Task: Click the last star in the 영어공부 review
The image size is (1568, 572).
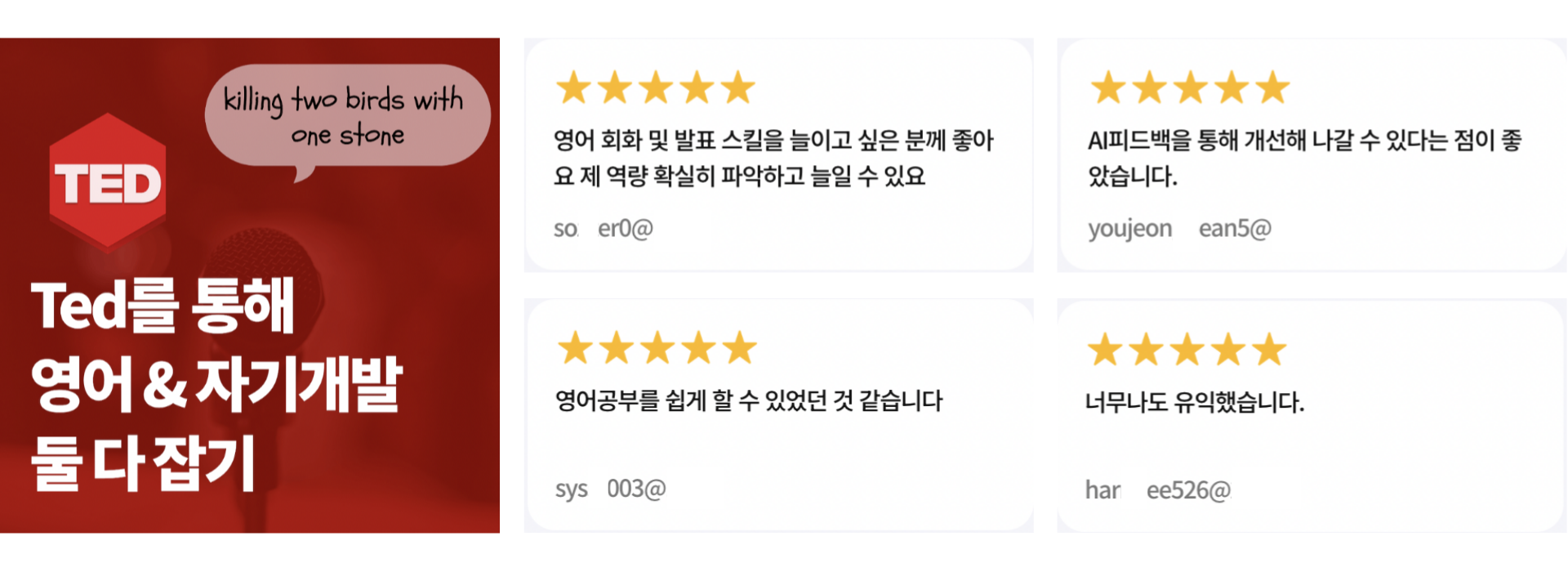Action: tap(740, 348)
